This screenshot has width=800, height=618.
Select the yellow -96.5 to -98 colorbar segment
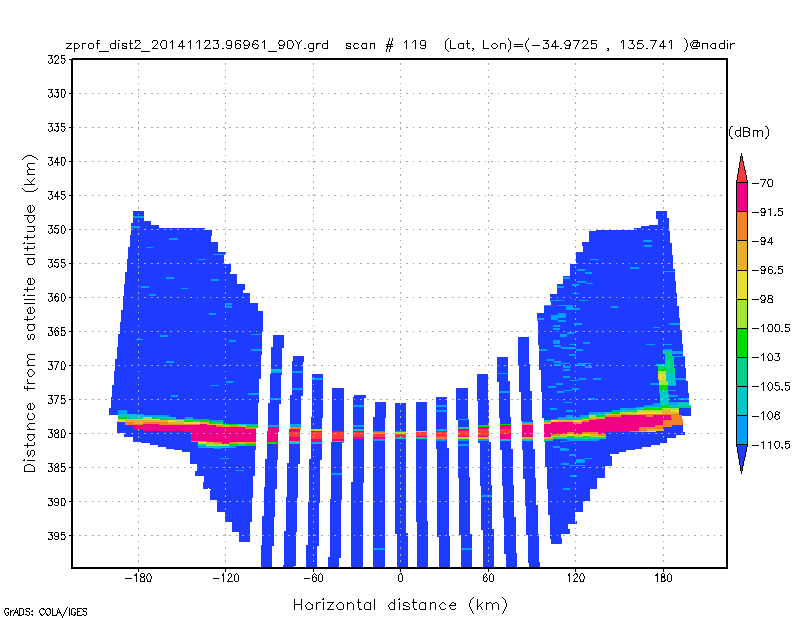click(x=741, y=284)
